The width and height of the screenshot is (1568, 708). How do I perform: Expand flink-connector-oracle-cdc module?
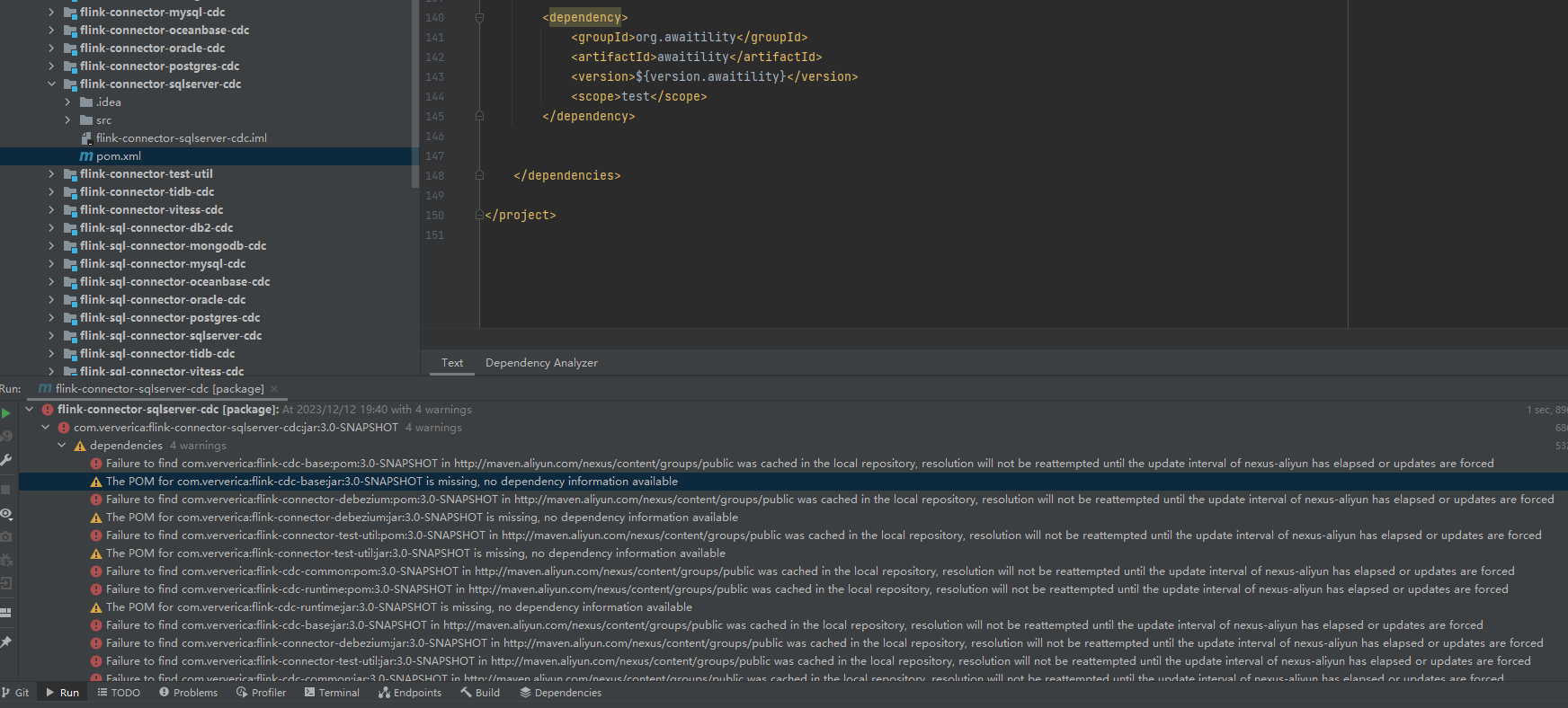[x=51, y=49]
